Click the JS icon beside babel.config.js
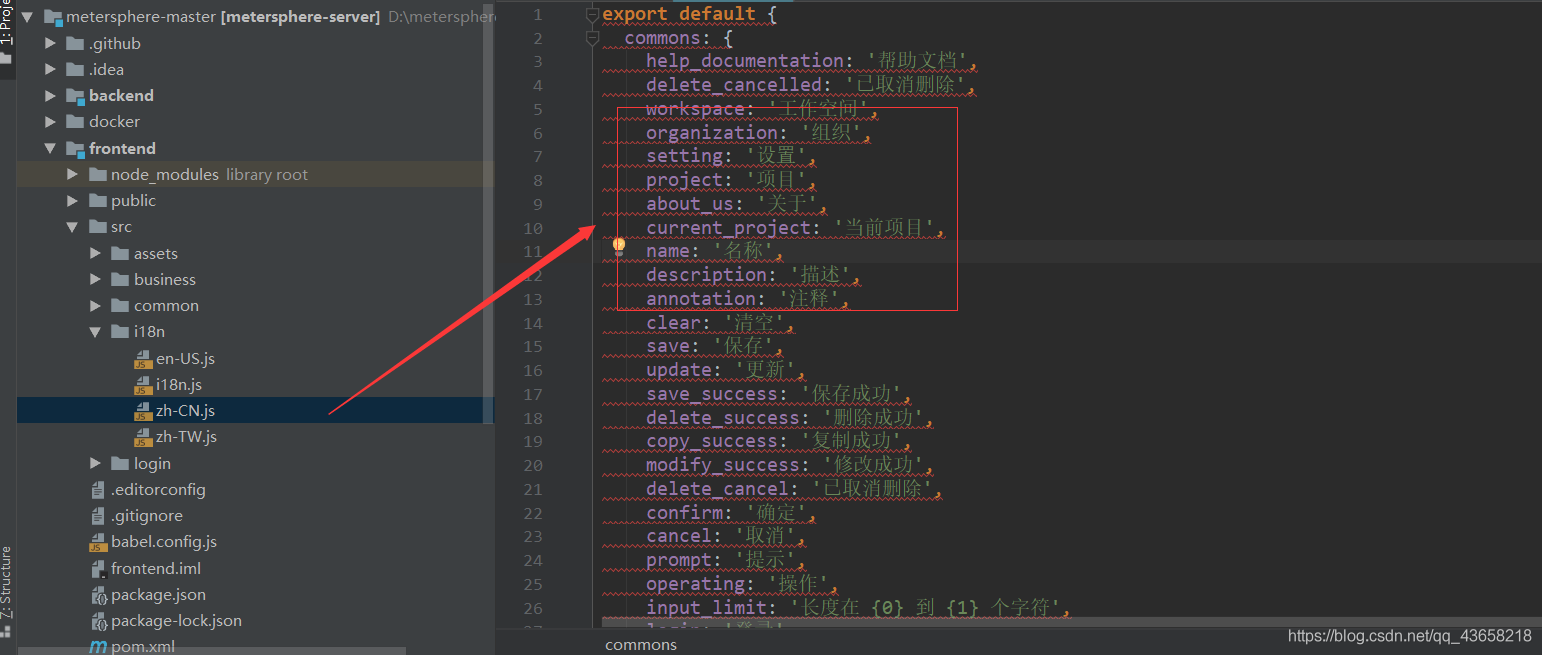Screen dimensions: 1542x655 point(97,541)
